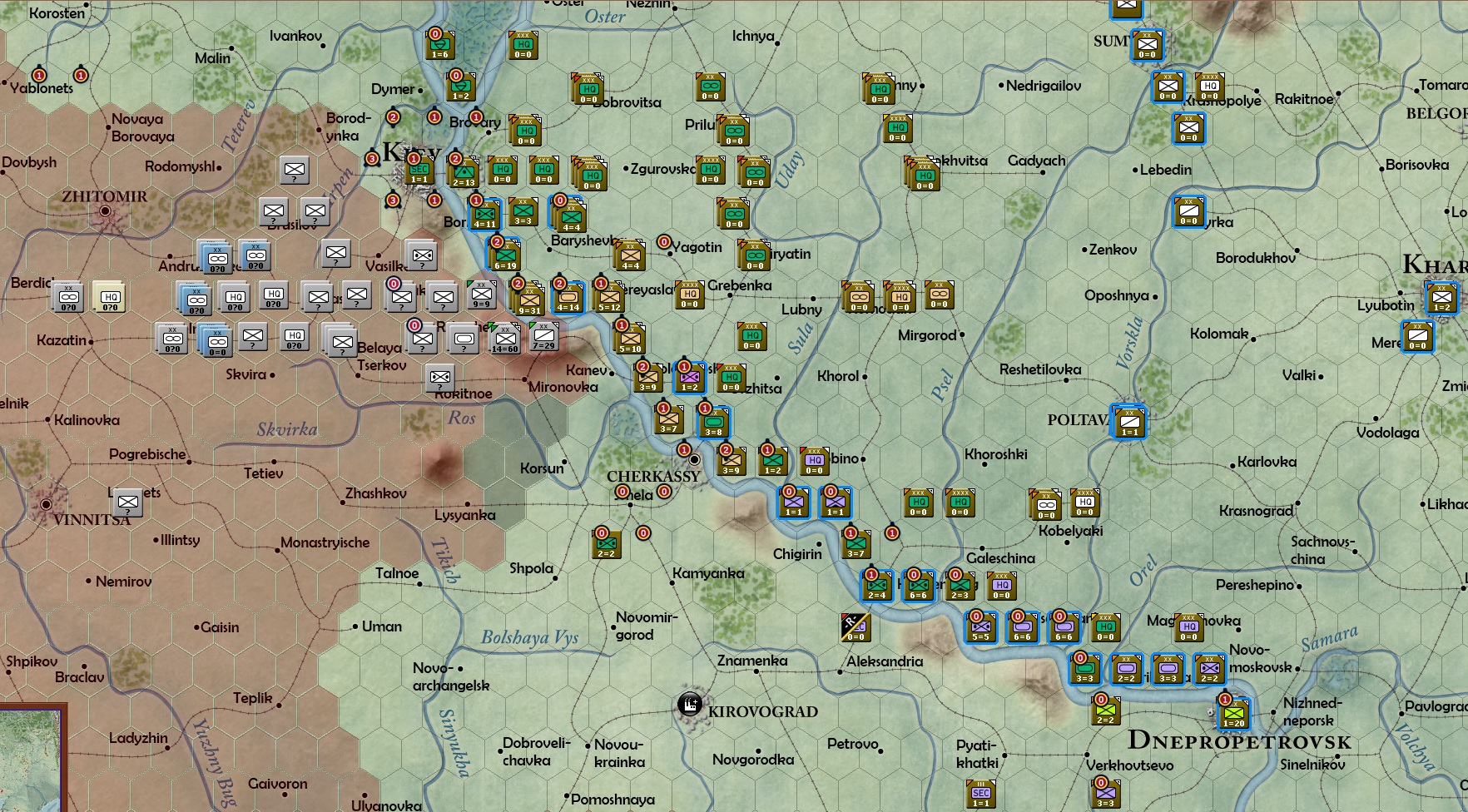
Task: Select the Soviet unit near Merefa
Action: pos(1418,336)
